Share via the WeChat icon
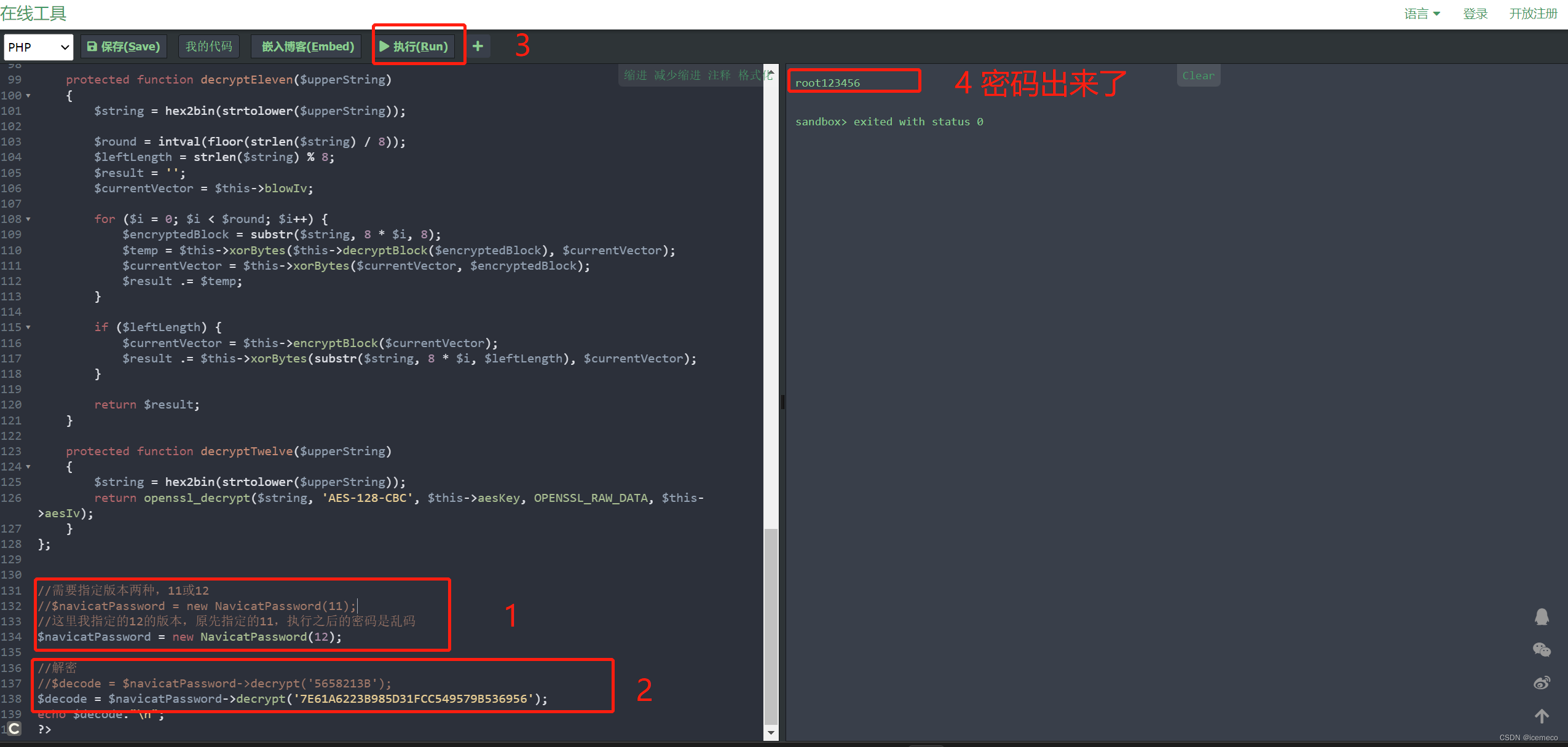 (1542, 650)
